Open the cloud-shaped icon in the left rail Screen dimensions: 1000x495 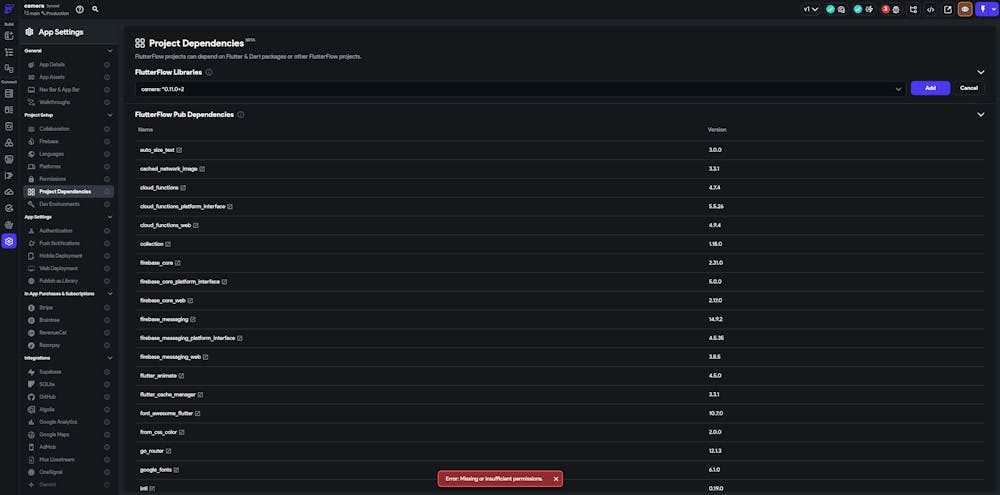tap(9, 192)
